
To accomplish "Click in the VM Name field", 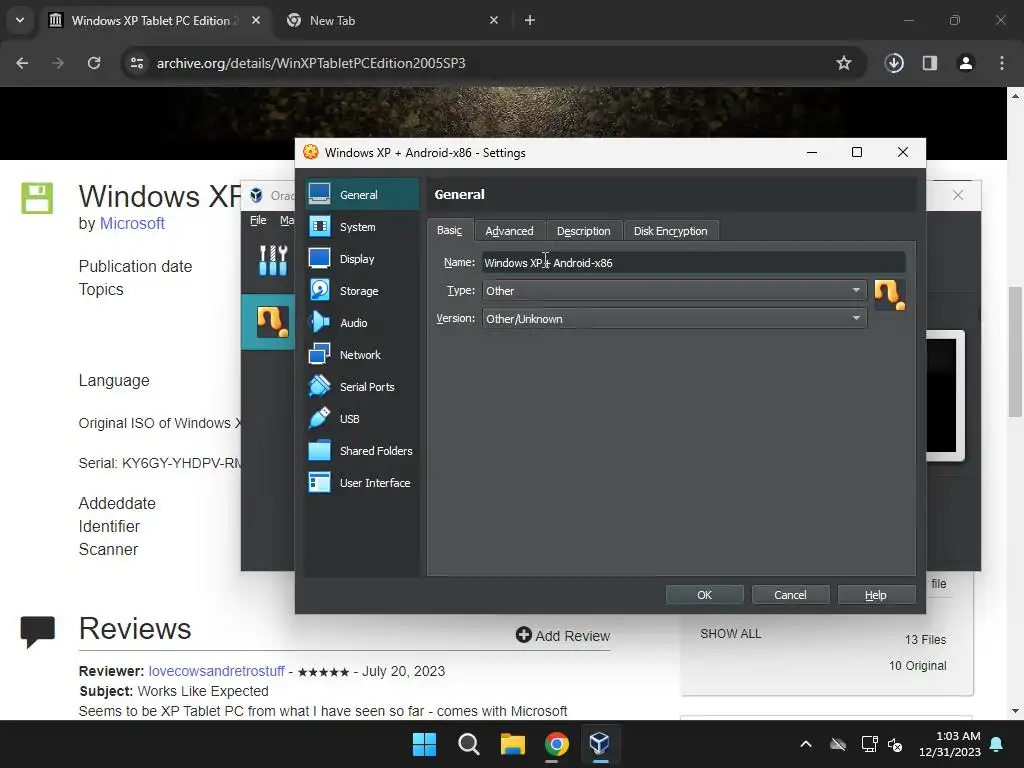I will (694, 263).
